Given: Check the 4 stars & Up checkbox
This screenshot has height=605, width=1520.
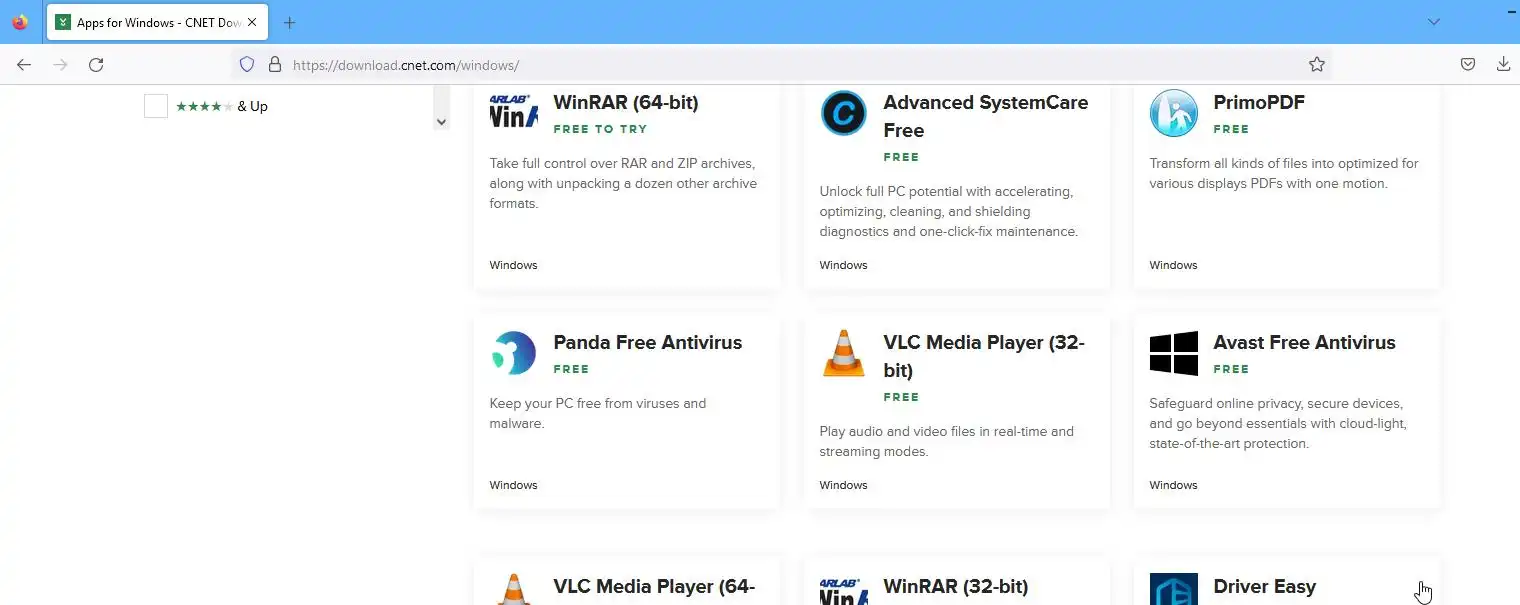Looking at the screenshot, I should pos(156,106).
